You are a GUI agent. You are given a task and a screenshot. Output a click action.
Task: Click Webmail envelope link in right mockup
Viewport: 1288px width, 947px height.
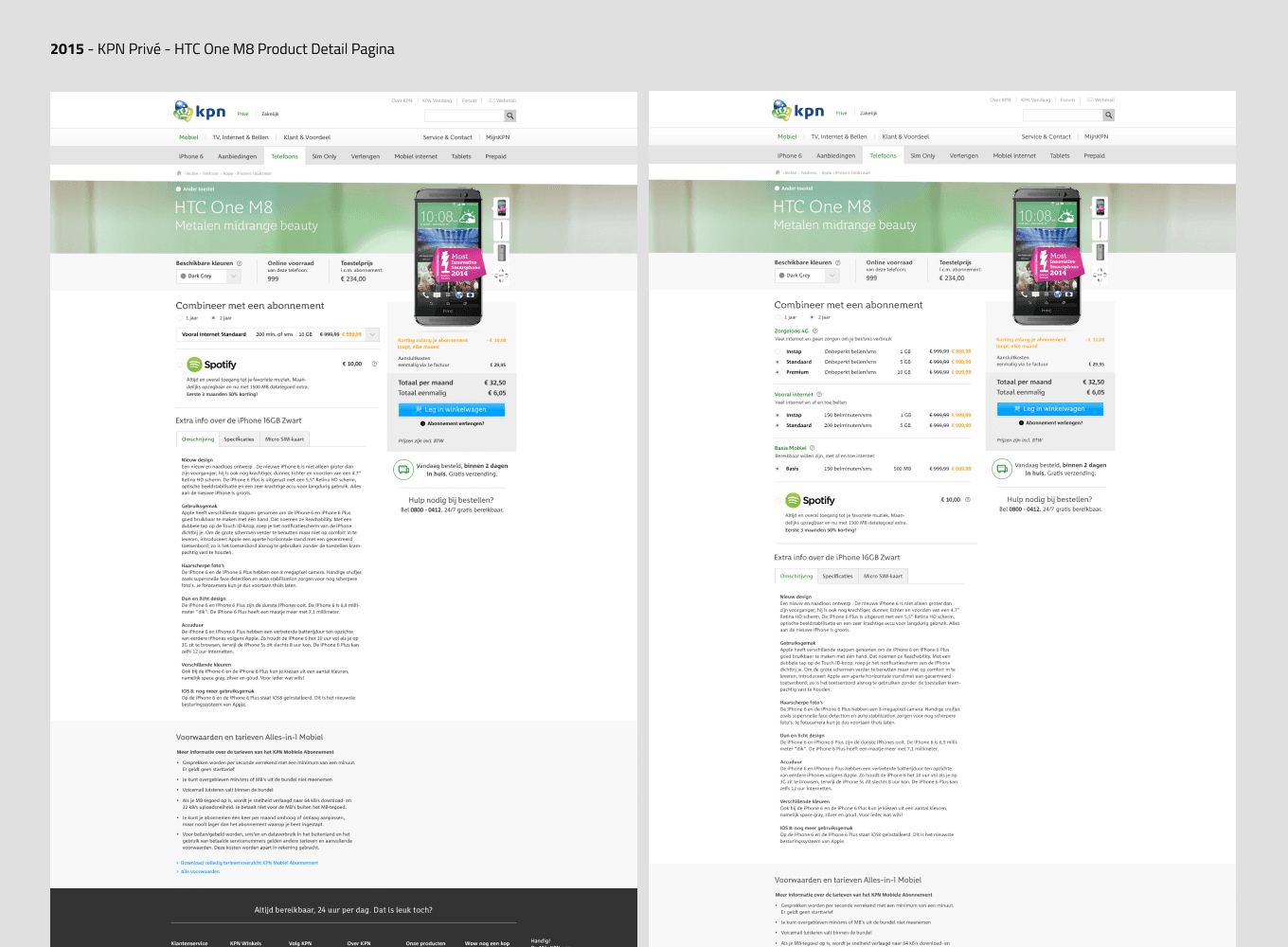coord(1101,99)
